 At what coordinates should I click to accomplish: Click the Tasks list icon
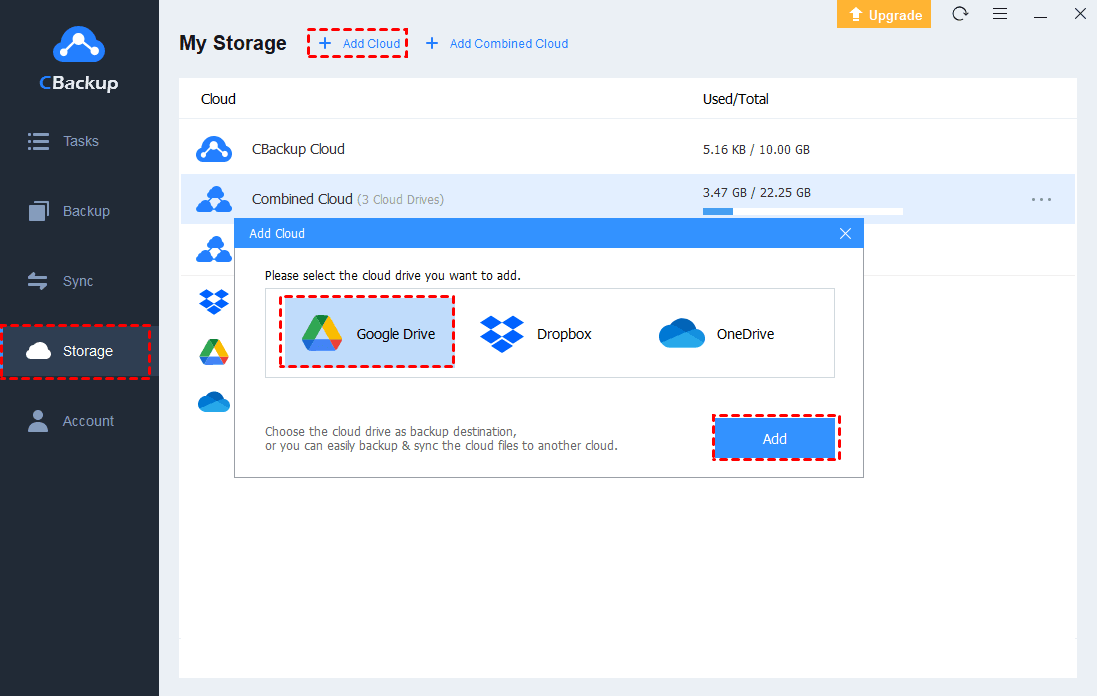[38, 141]
